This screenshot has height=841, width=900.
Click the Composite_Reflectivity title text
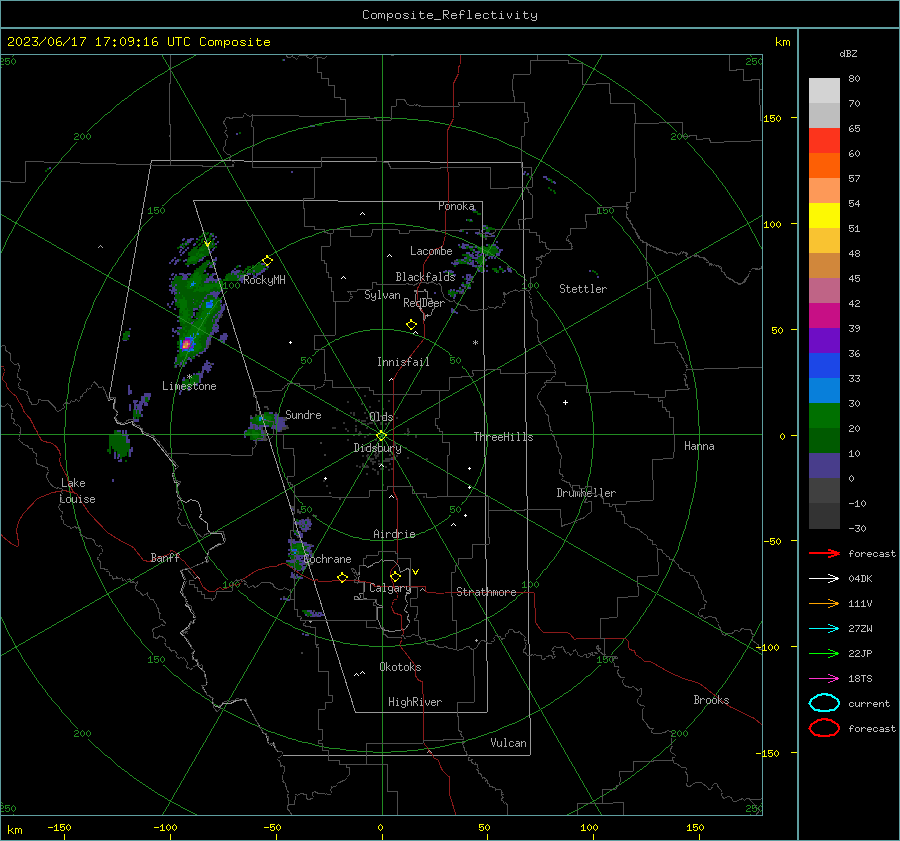coord(450,15)
